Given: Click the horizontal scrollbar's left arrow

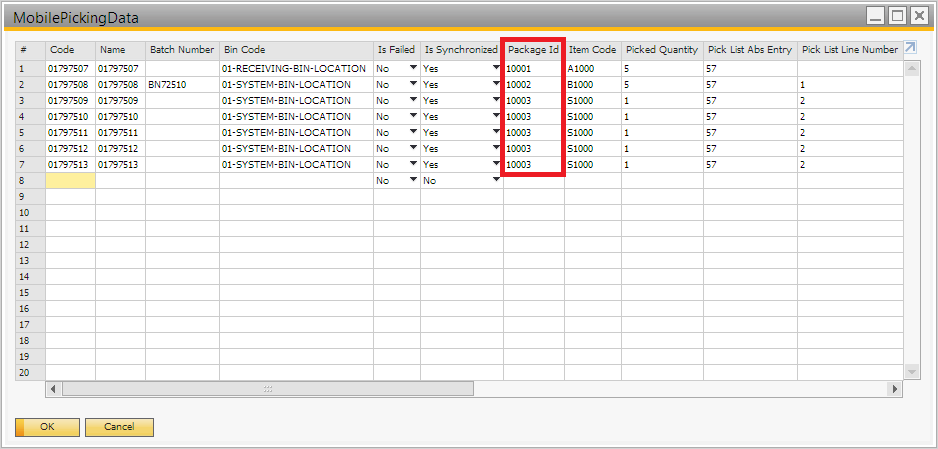Looking at the screenshot, I should [54, 388].
